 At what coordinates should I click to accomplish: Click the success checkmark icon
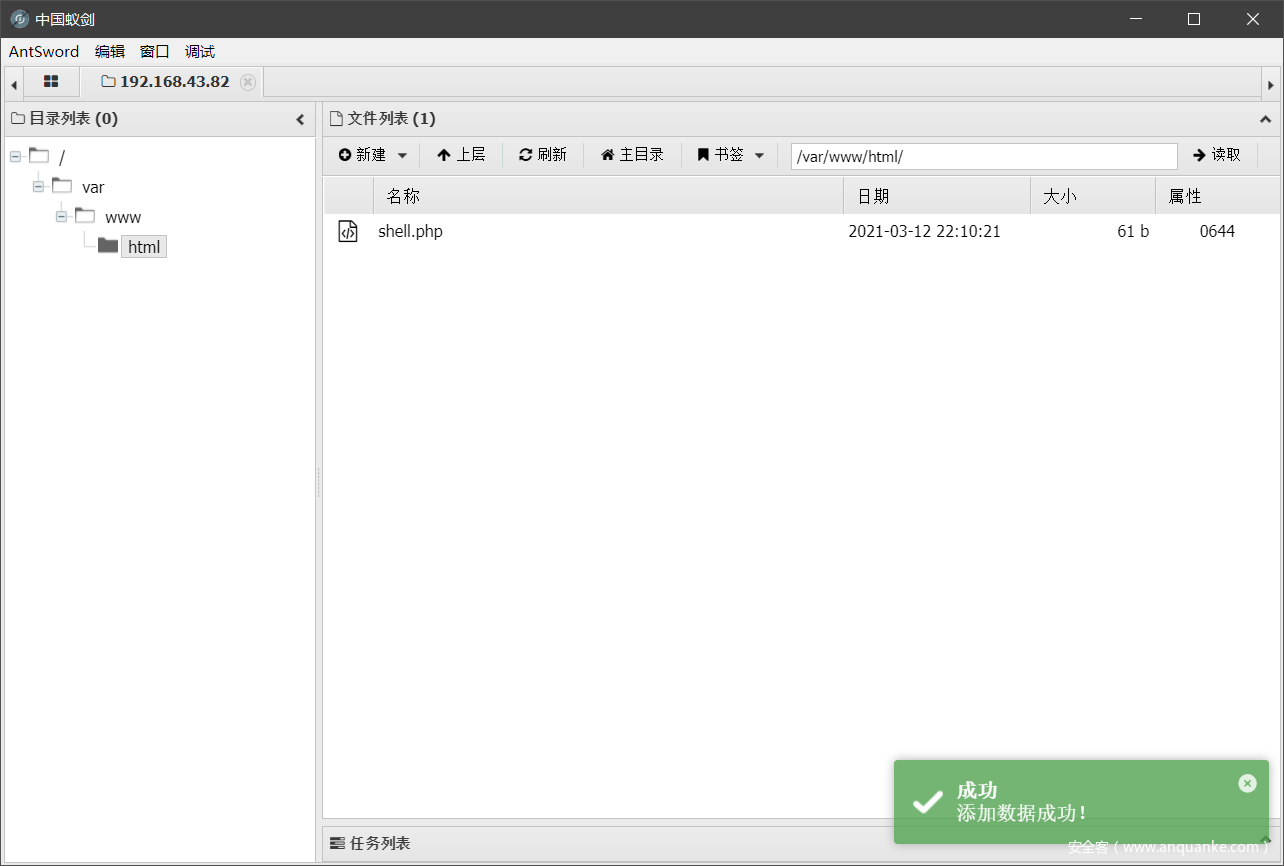click(x=928, y=802)
